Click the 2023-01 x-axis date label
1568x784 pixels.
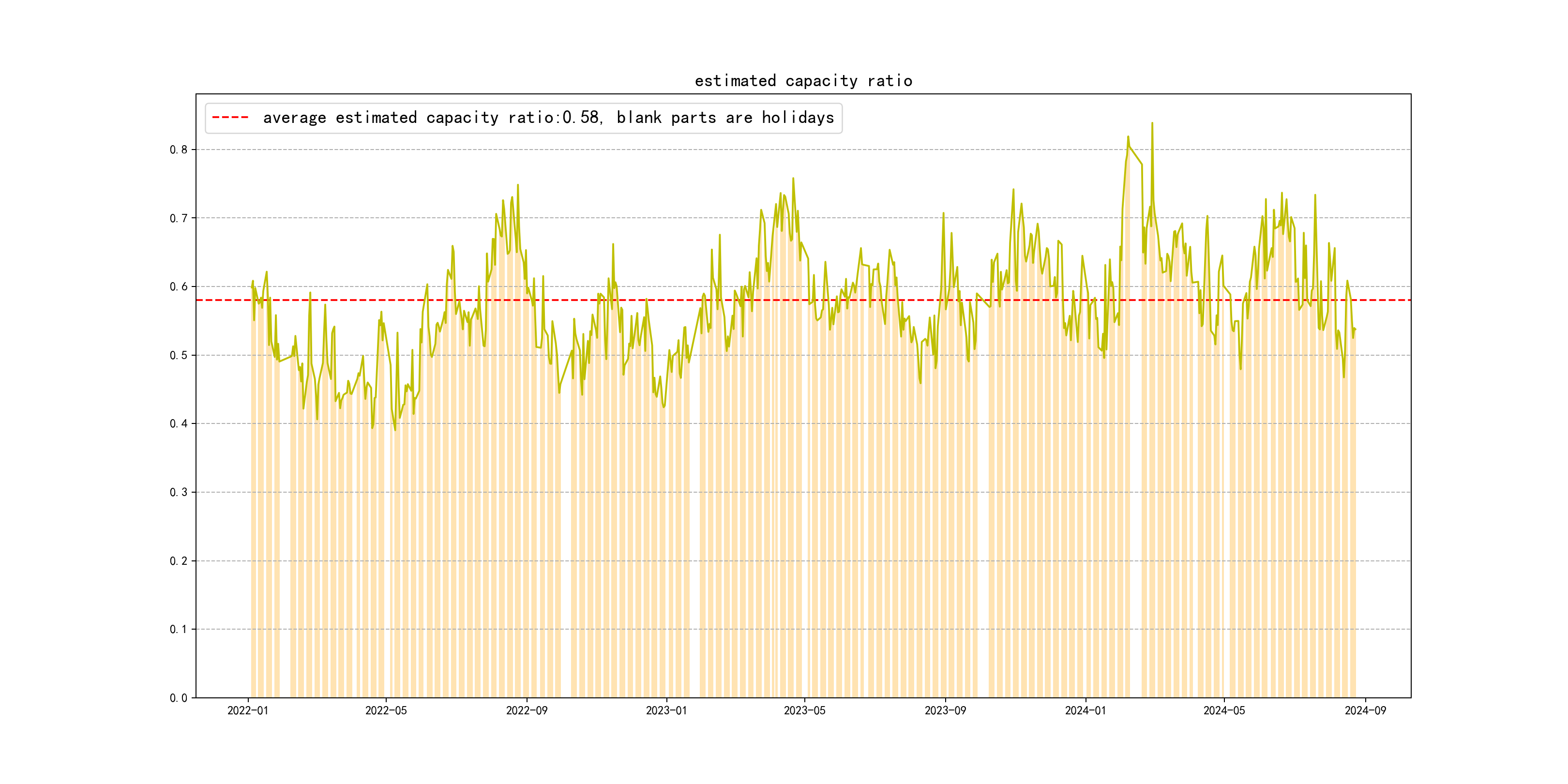pos(666,710)
